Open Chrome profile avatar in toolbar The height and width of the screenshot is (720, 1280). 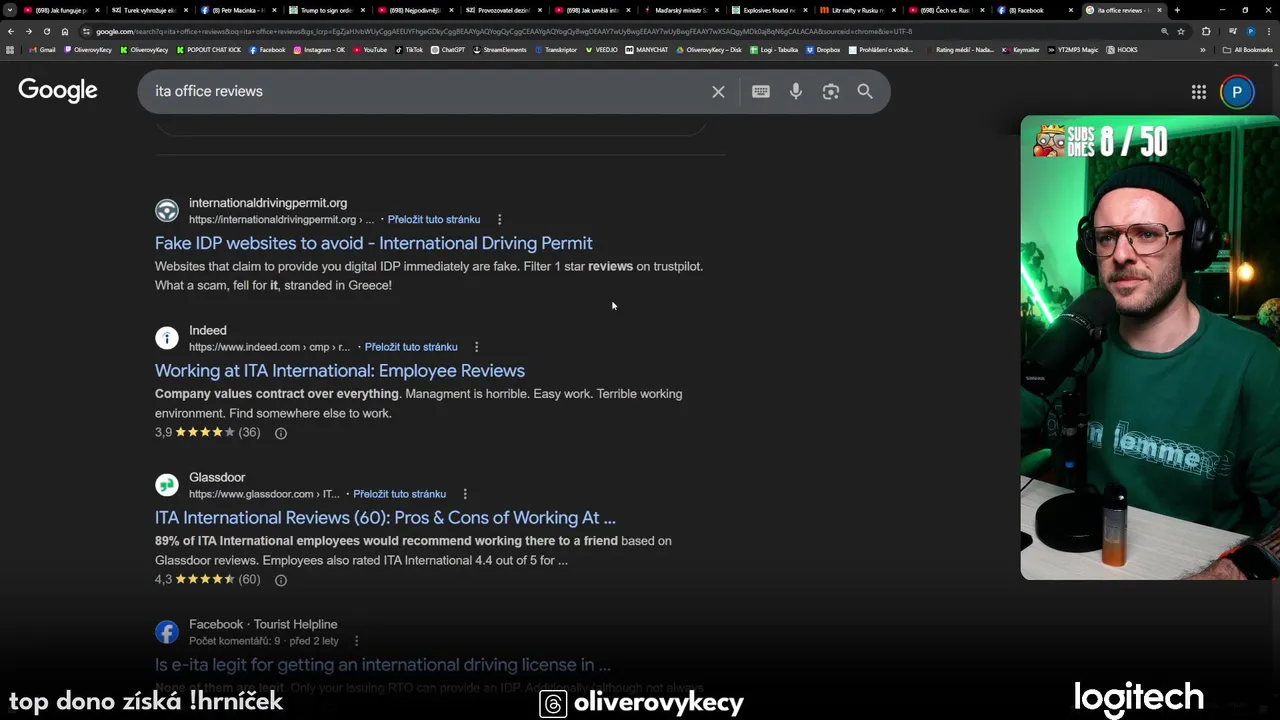click(1250, 31)
